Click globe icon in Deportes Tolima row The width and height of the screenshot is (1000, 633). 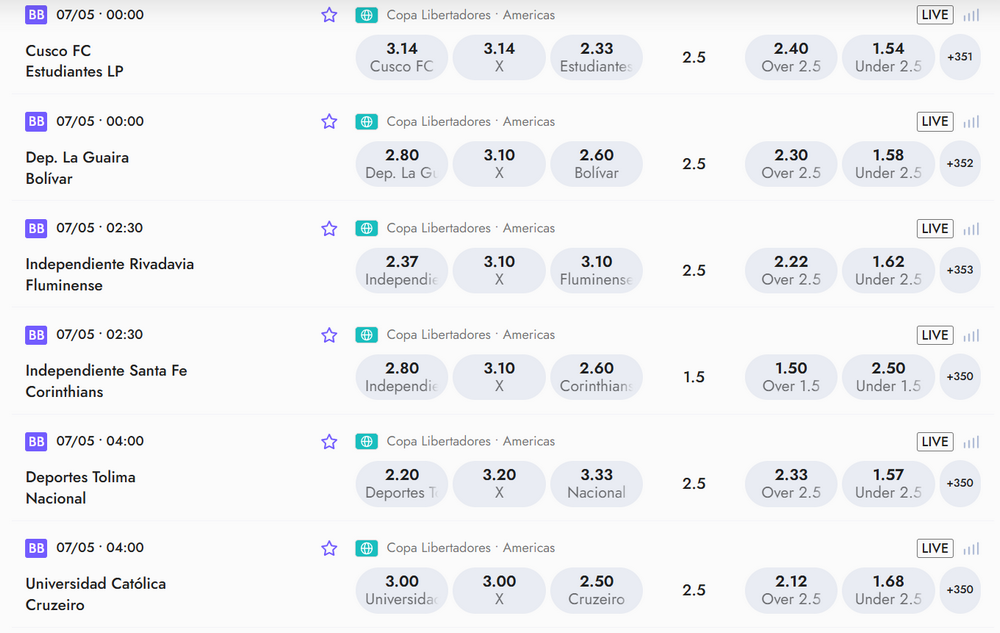pos(367,441)
